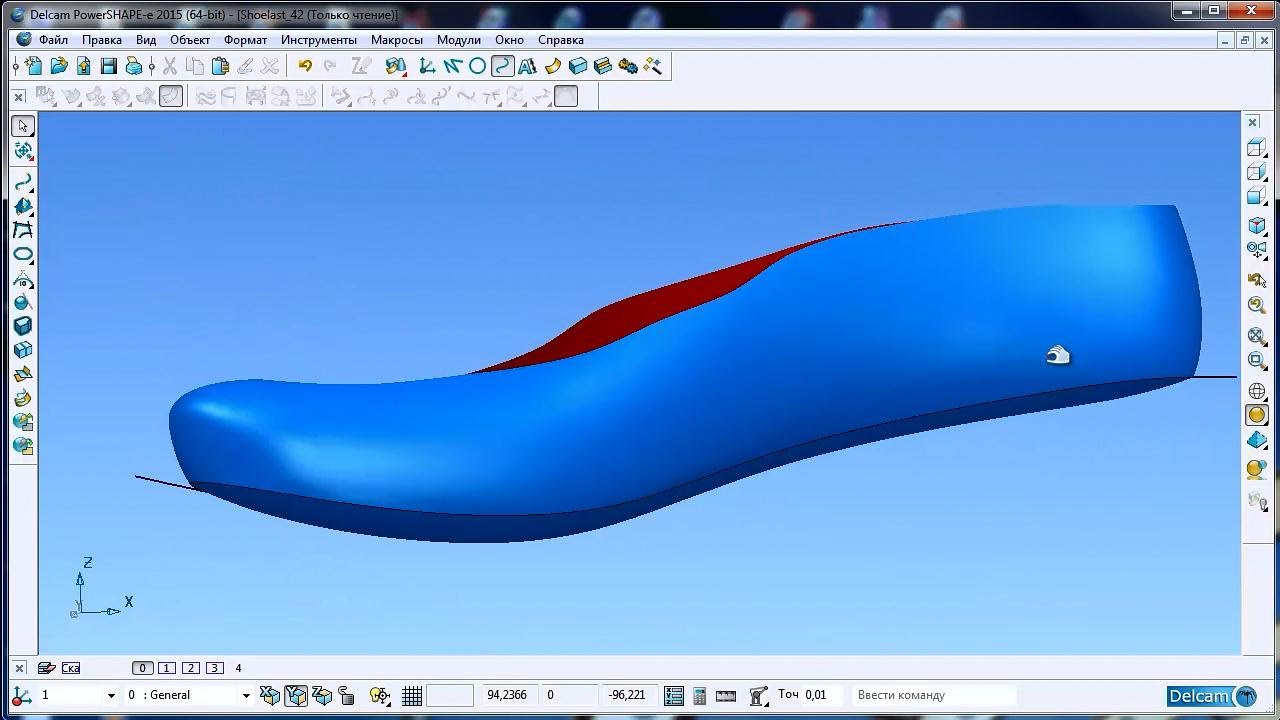Toggle level 0 button
The width and height of the screenshot is (1280, 720).
pyautogui.click(x=143, y=668)
